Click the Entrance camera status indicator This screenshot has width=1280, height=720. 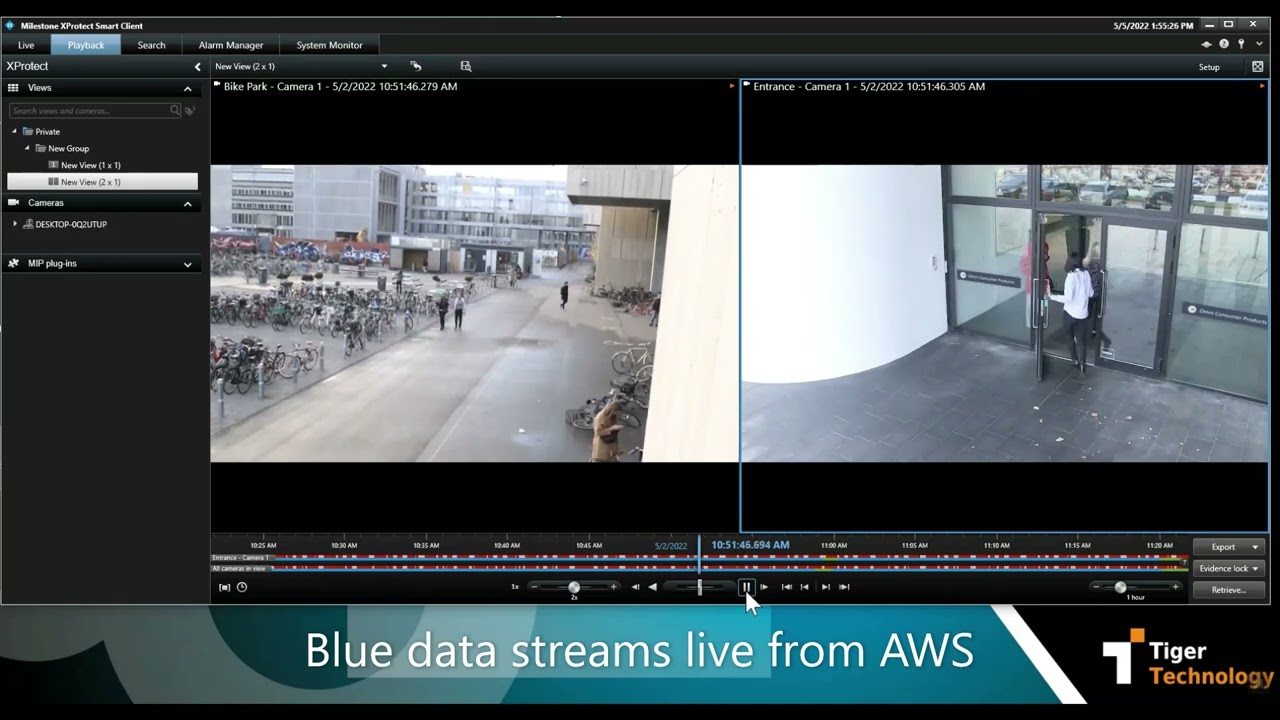click(x=1262, y=86)
